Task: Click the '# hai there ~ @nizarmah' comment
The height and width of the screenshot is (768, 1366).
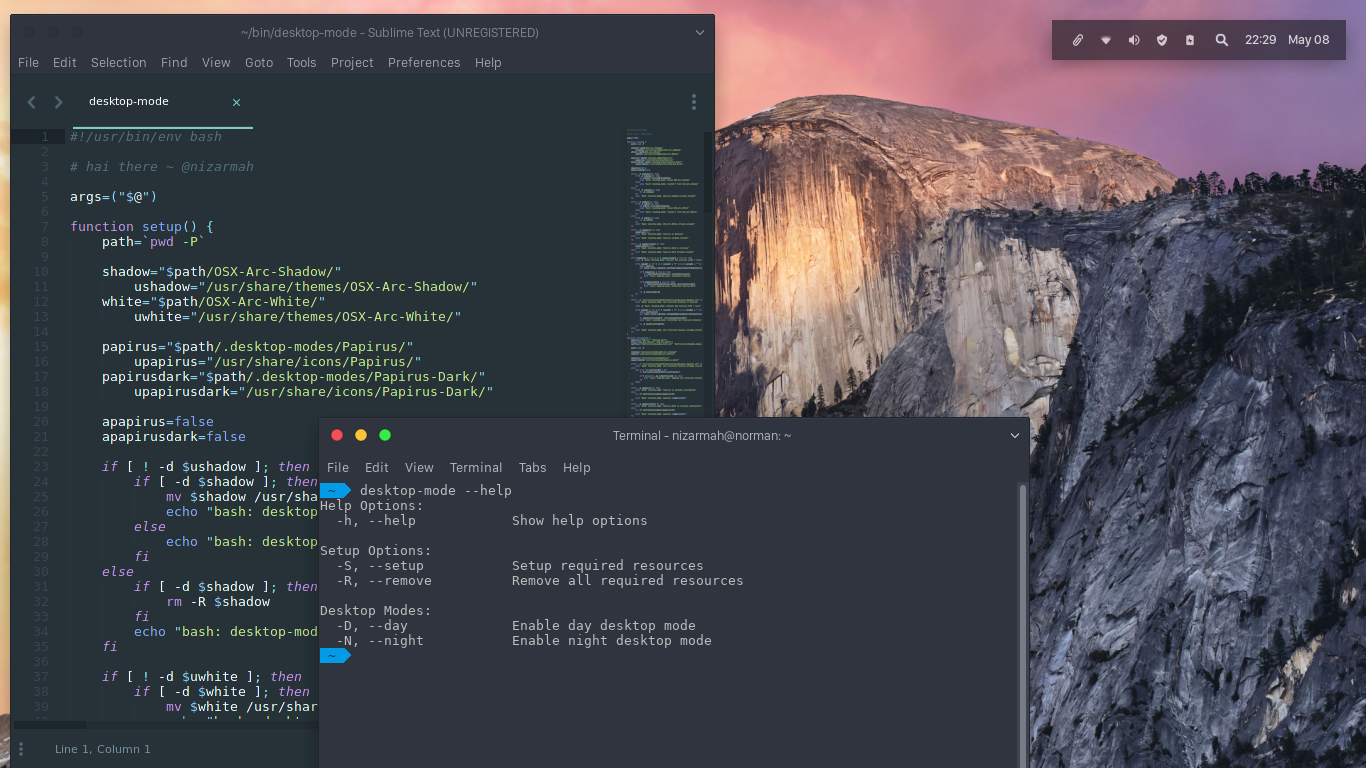Action: (x=162, y=167)
